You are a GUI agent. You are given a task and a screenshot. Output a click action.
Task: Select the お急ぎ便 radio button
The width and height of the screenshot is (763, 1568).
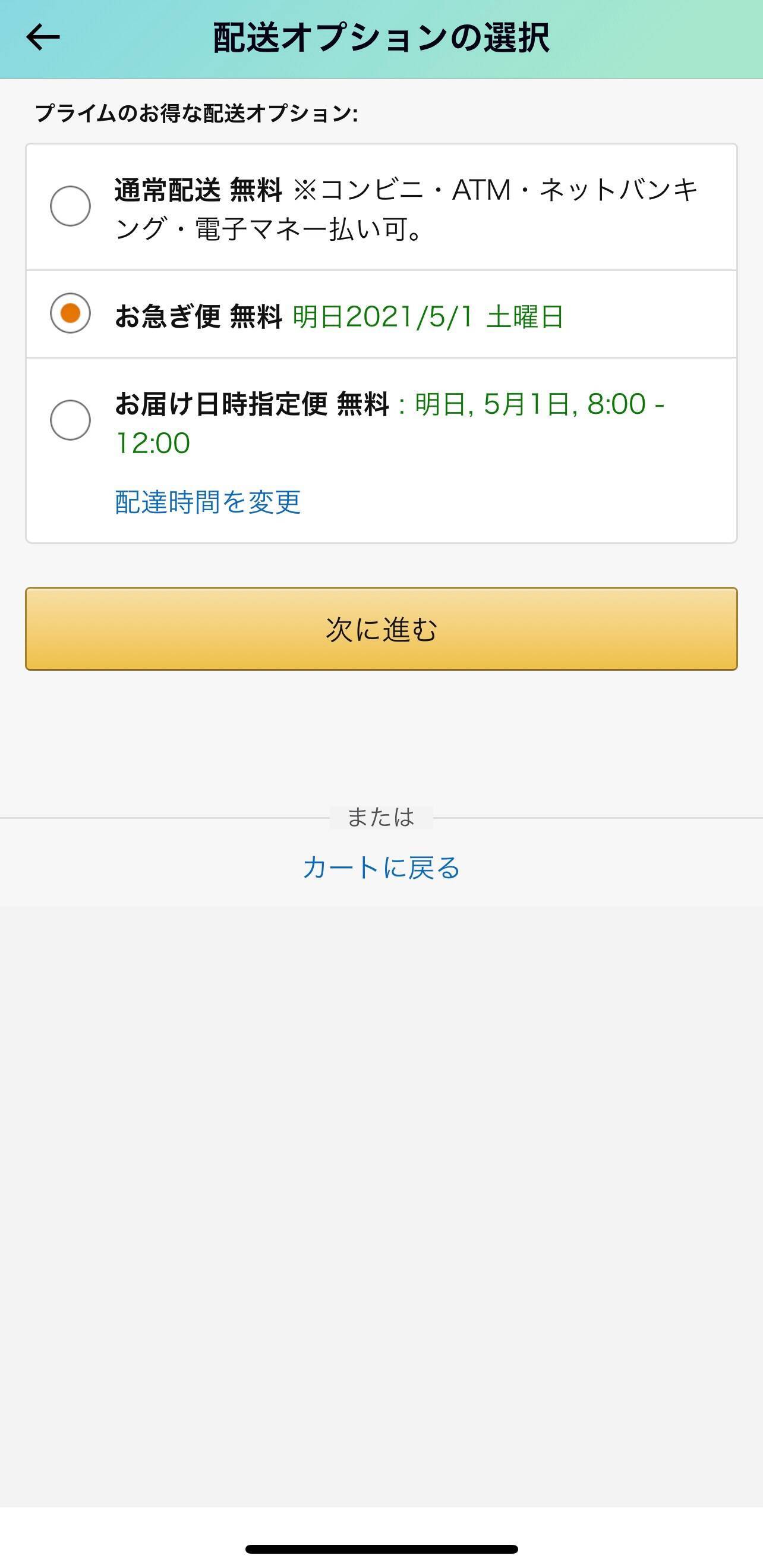click(71, 313)
